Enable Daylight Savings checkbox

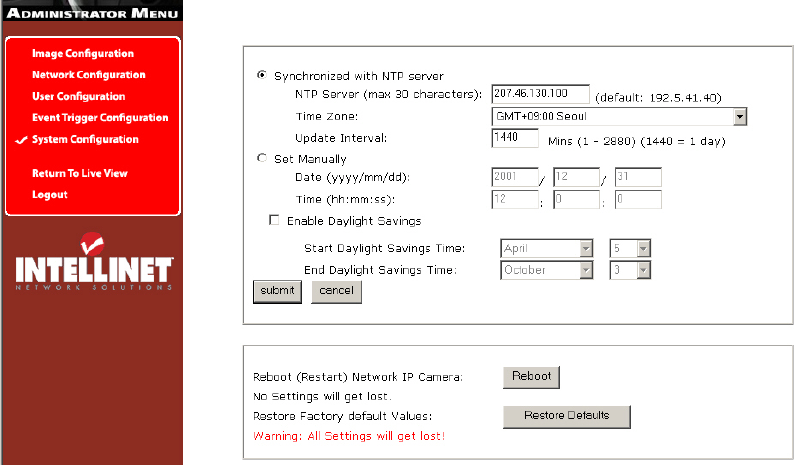point(274,220)
